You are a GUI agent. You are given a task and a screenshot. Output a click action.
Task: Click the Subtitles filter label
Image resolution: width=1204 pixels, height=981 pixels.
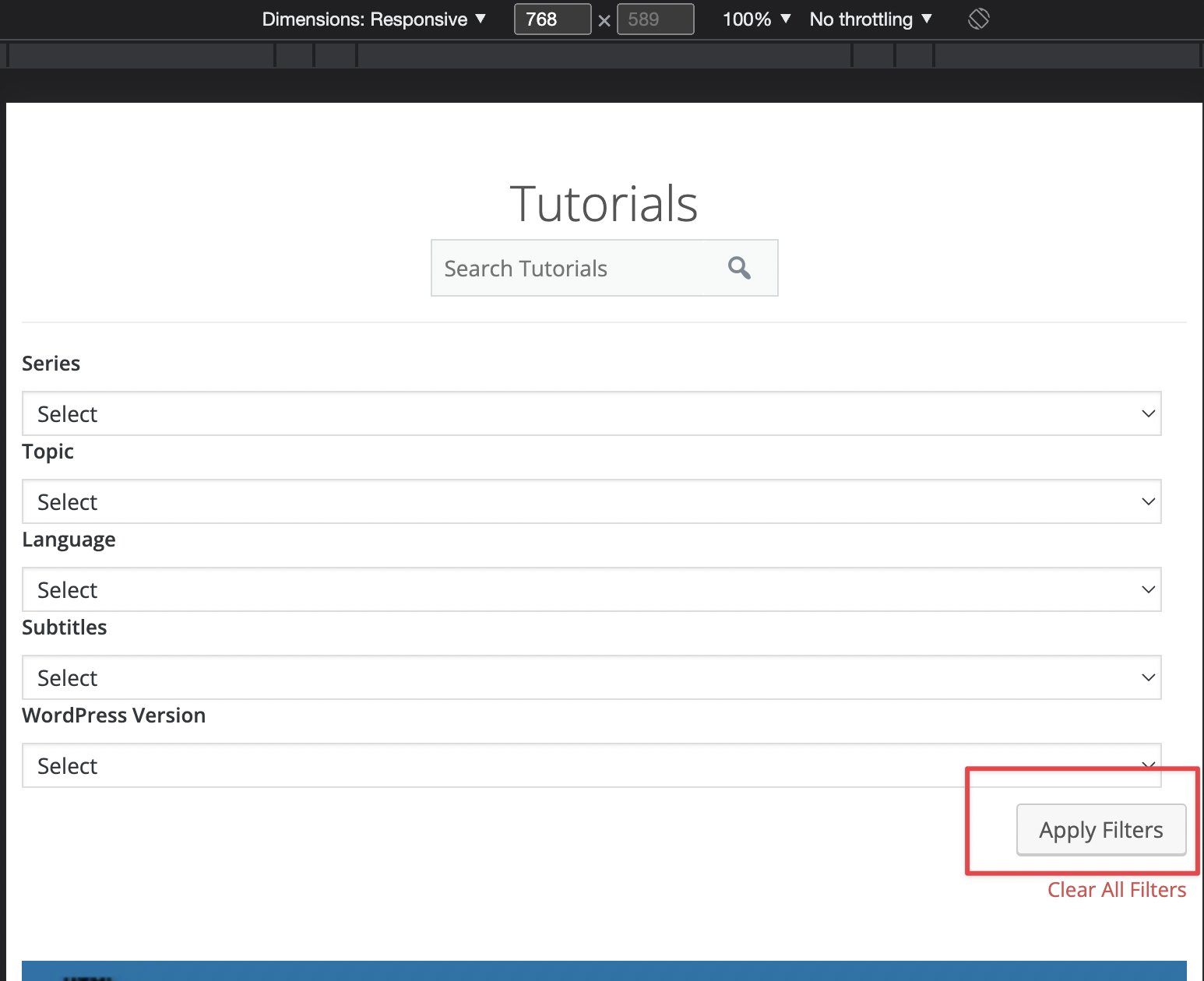coord(65,628)
